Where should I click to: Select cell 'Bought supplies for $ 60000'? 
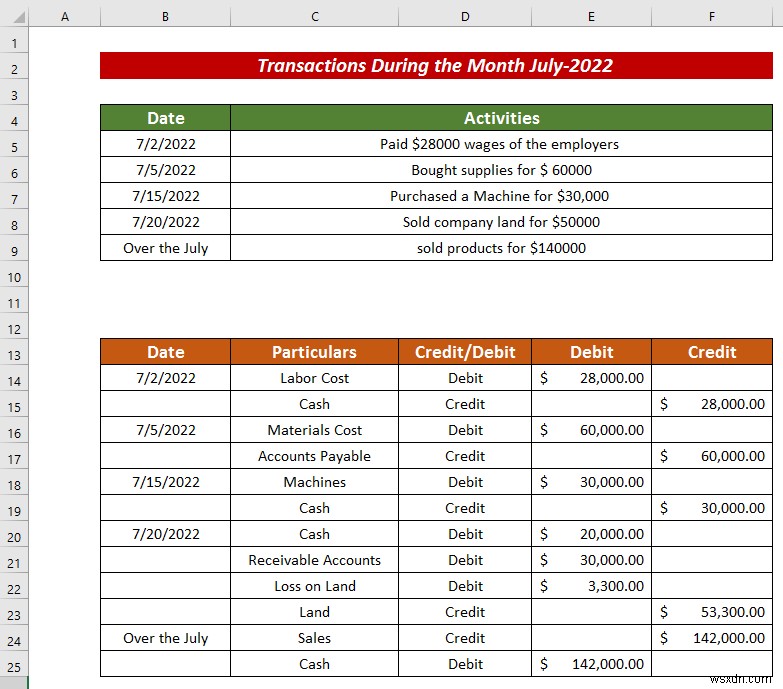coord(501,170)
